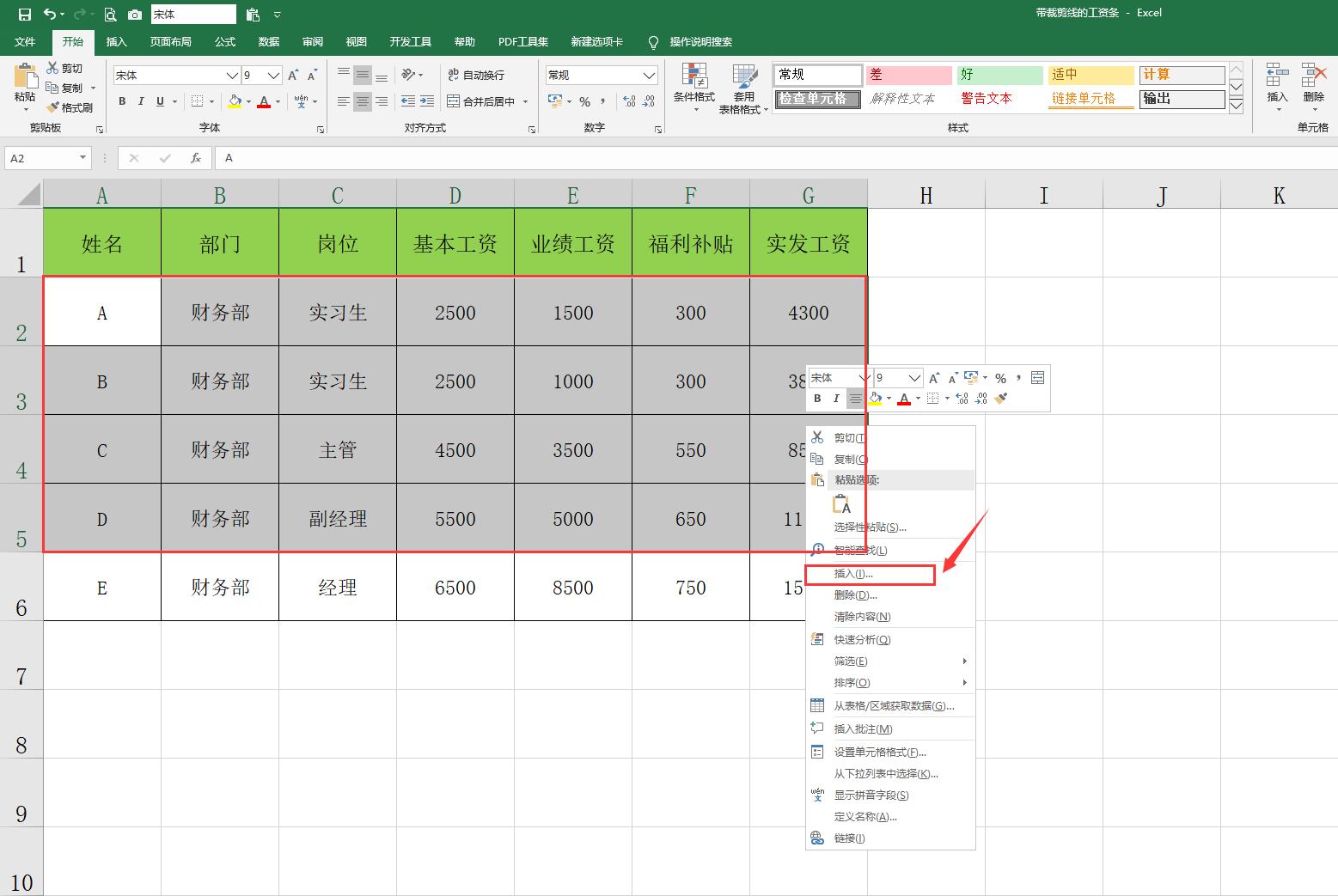Open Conditional Formatting menu
The height and width of the screenshot is (896, 1338).
coord(694,88)
